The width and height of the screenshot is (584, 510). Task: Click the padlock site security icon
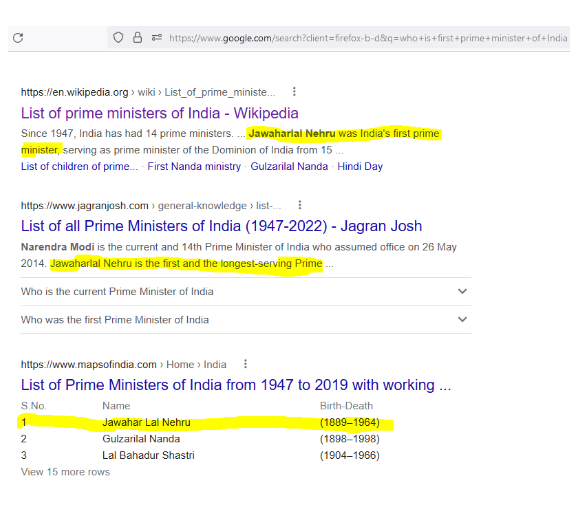pos(137,38)
